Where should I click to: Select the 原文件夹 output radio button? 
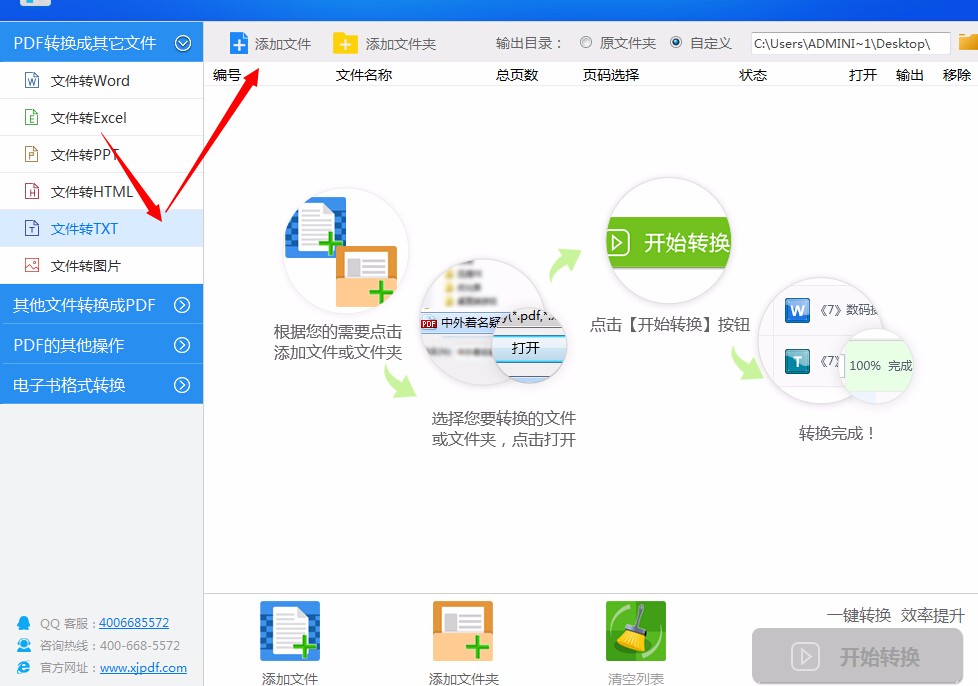[x=586, y=42]
